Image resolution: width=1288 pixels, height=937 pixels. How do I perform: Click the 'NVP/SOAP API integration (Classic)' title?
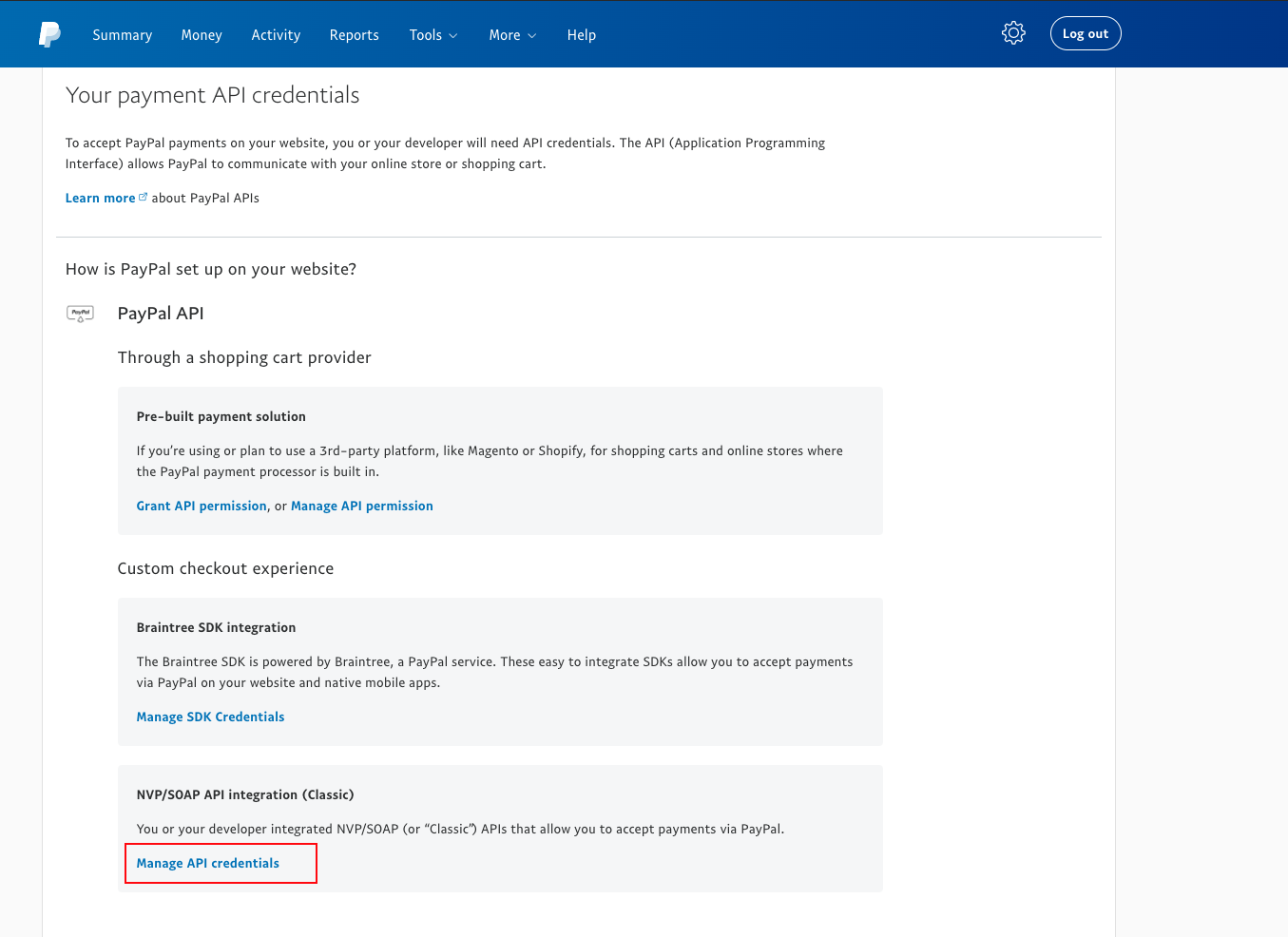point(245,794)
